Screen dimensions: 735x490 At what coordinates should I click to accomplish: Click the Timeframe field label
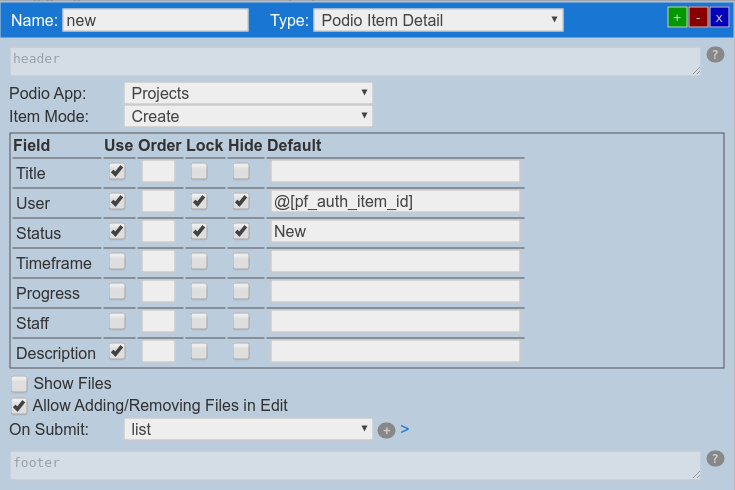[54, 264]
